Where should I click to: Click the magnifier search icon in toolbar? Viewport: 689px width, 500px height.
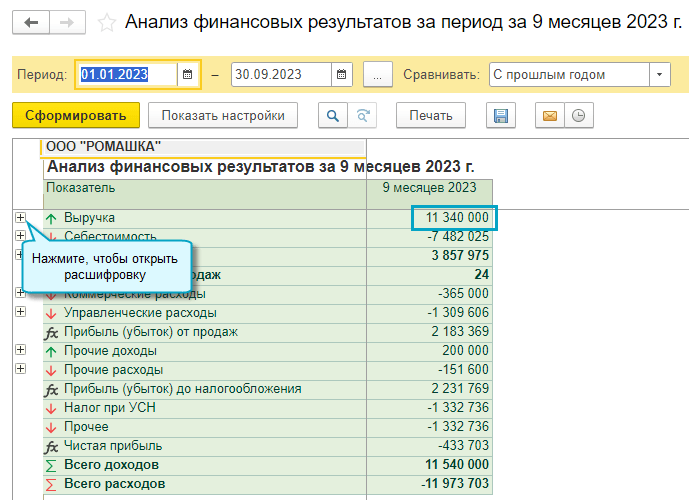(331, 116)
